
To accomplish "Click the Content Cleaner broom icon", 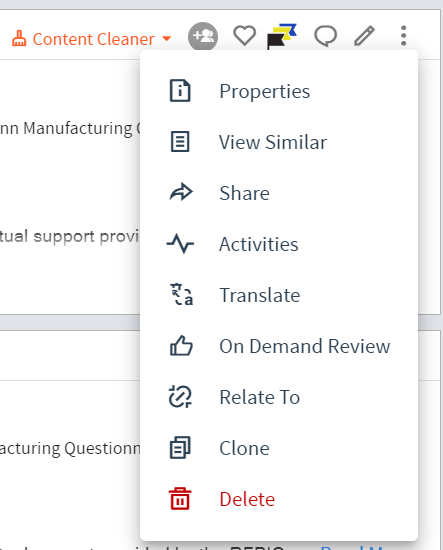I will (19, 38).
